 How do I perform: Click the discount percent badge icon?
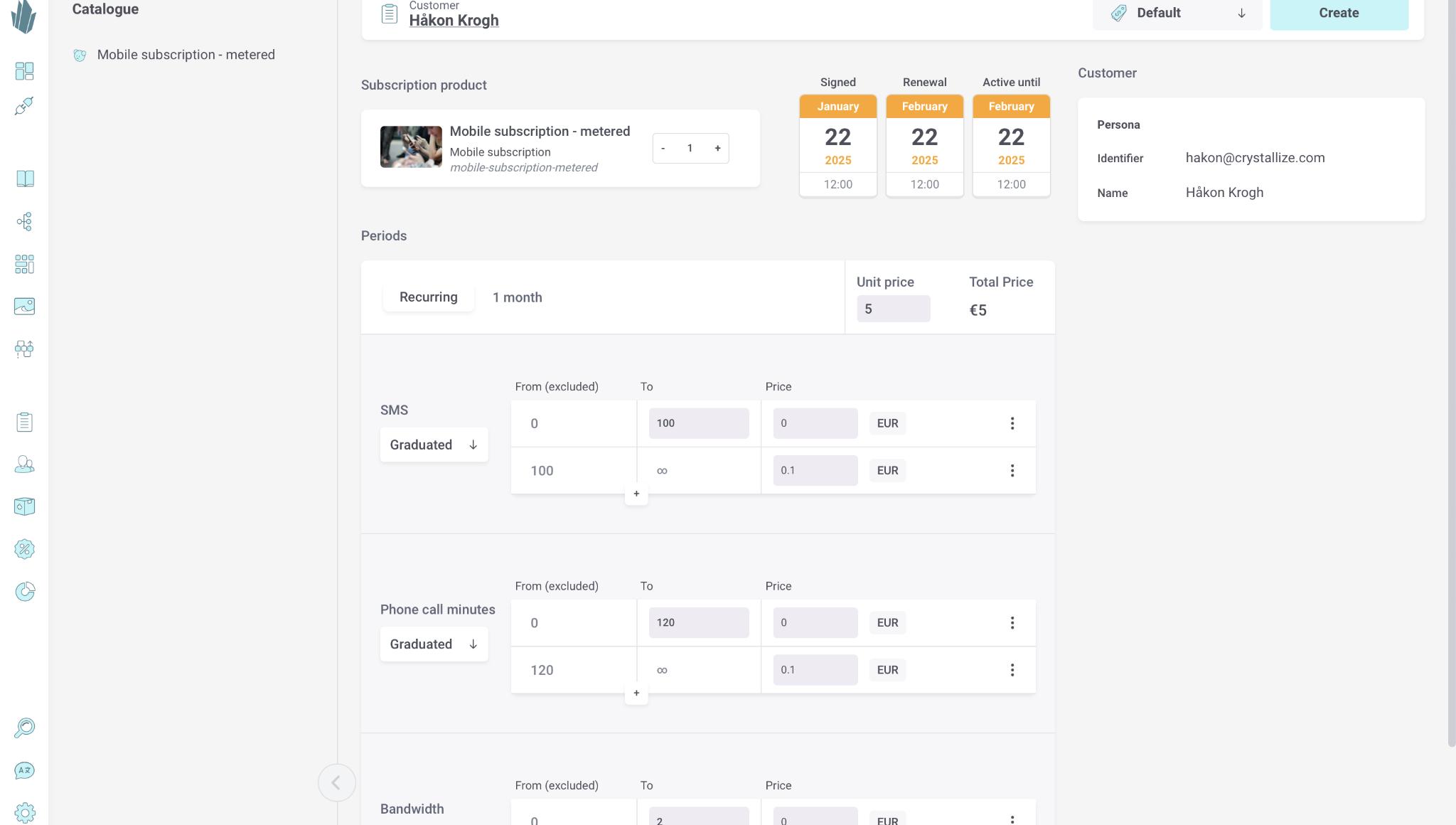(x=24, y=549)
